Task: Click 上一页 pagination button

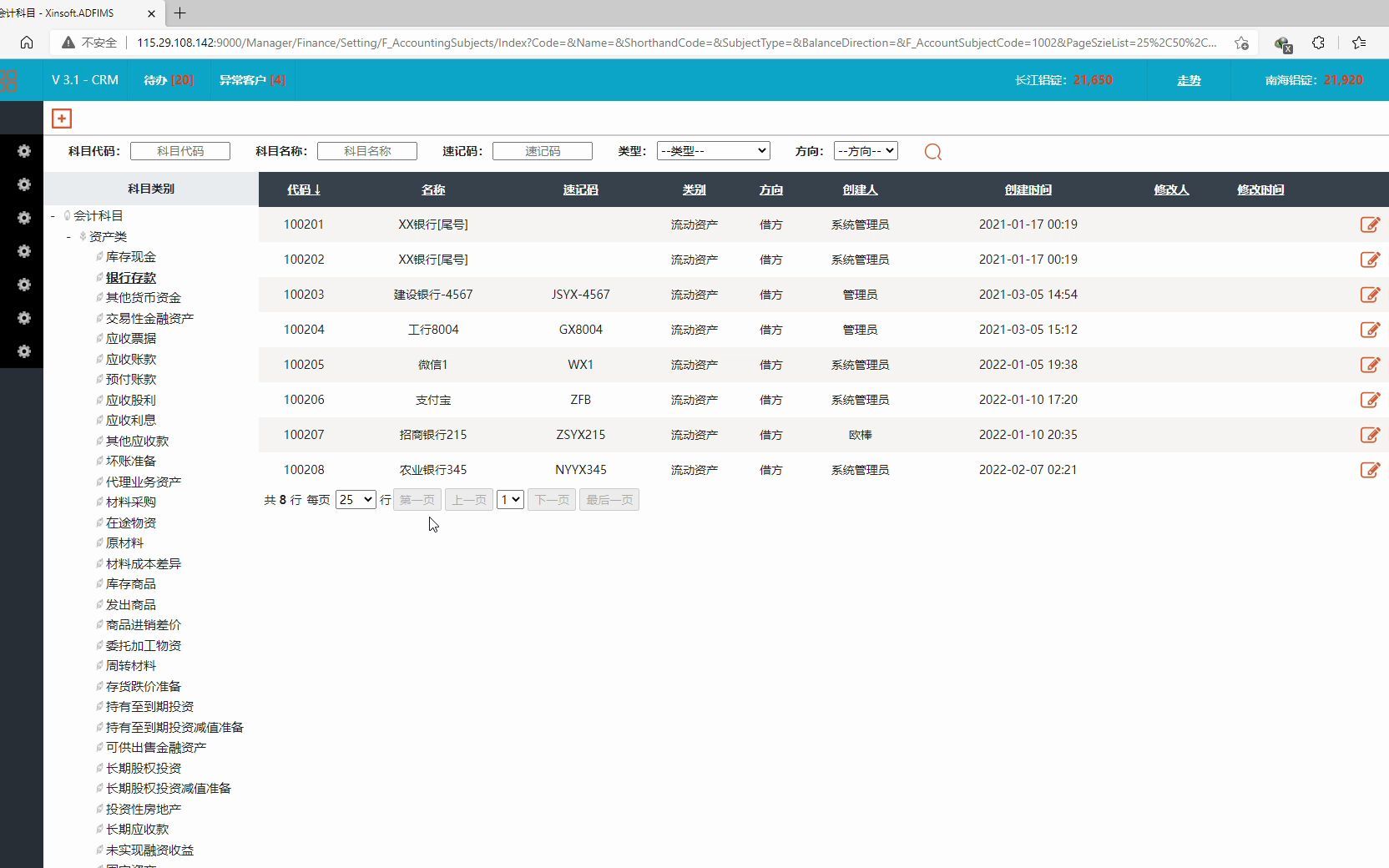Action: point(469,500)
